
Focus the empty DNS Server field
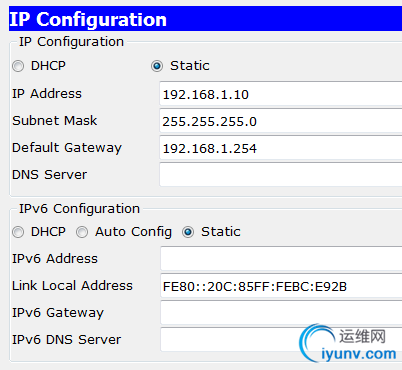[x=281, y=175]
